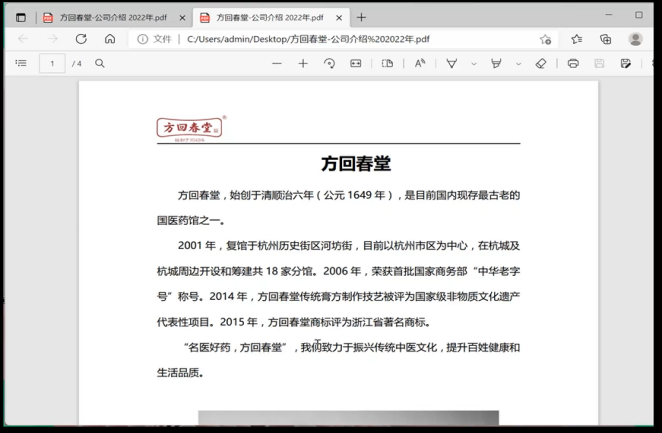Open the table of contents sidebar
The height and width of the screenshot is (433, 662).
coord(21,63)
